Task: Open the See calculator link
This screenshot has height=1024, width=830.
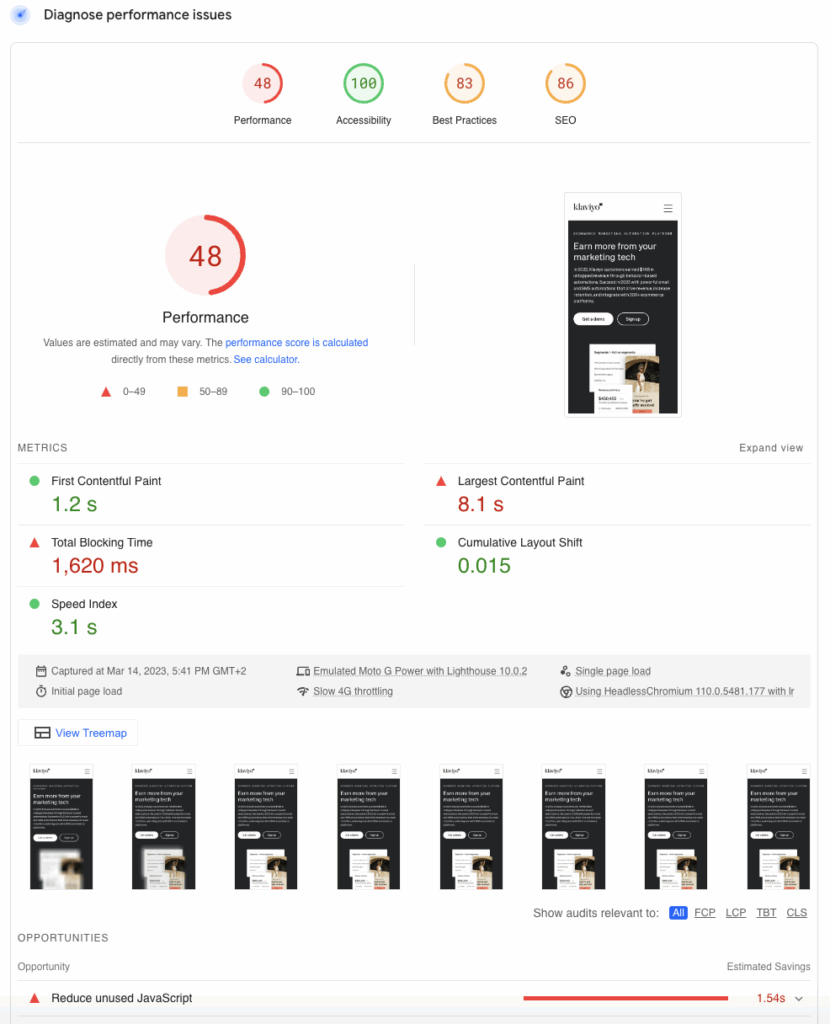Action: coord(265,359)
